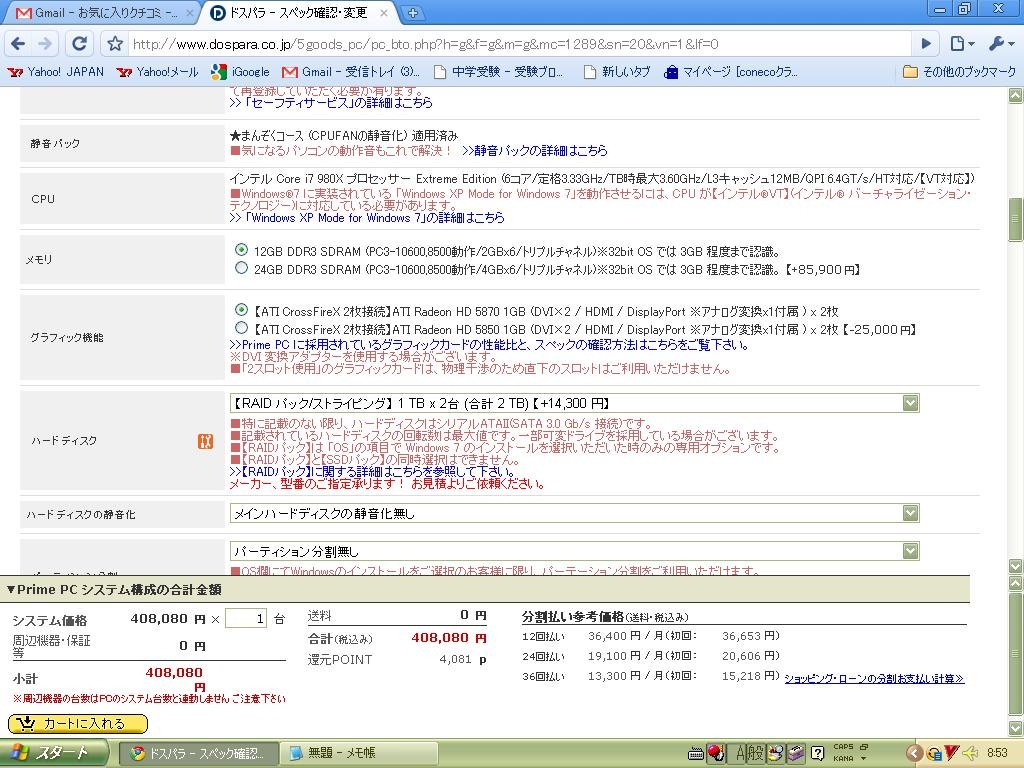Open 無題 - メモ帳 from taskbar
The width and height of the screenshot is (1024, 768).
[x=358, y=753]
